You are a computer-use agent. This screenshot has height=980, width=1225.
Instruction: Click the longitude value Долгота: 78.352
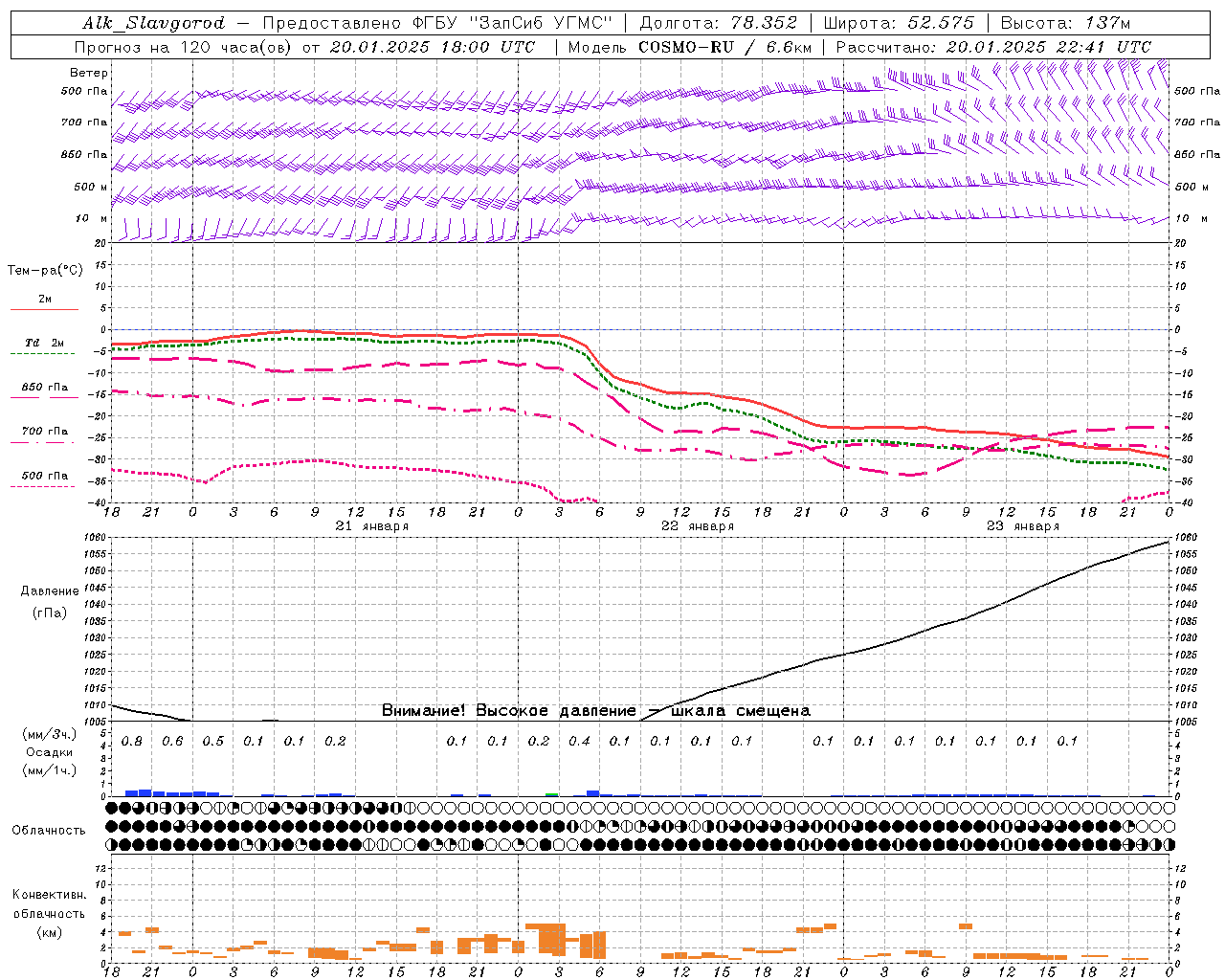click(718, 23)
